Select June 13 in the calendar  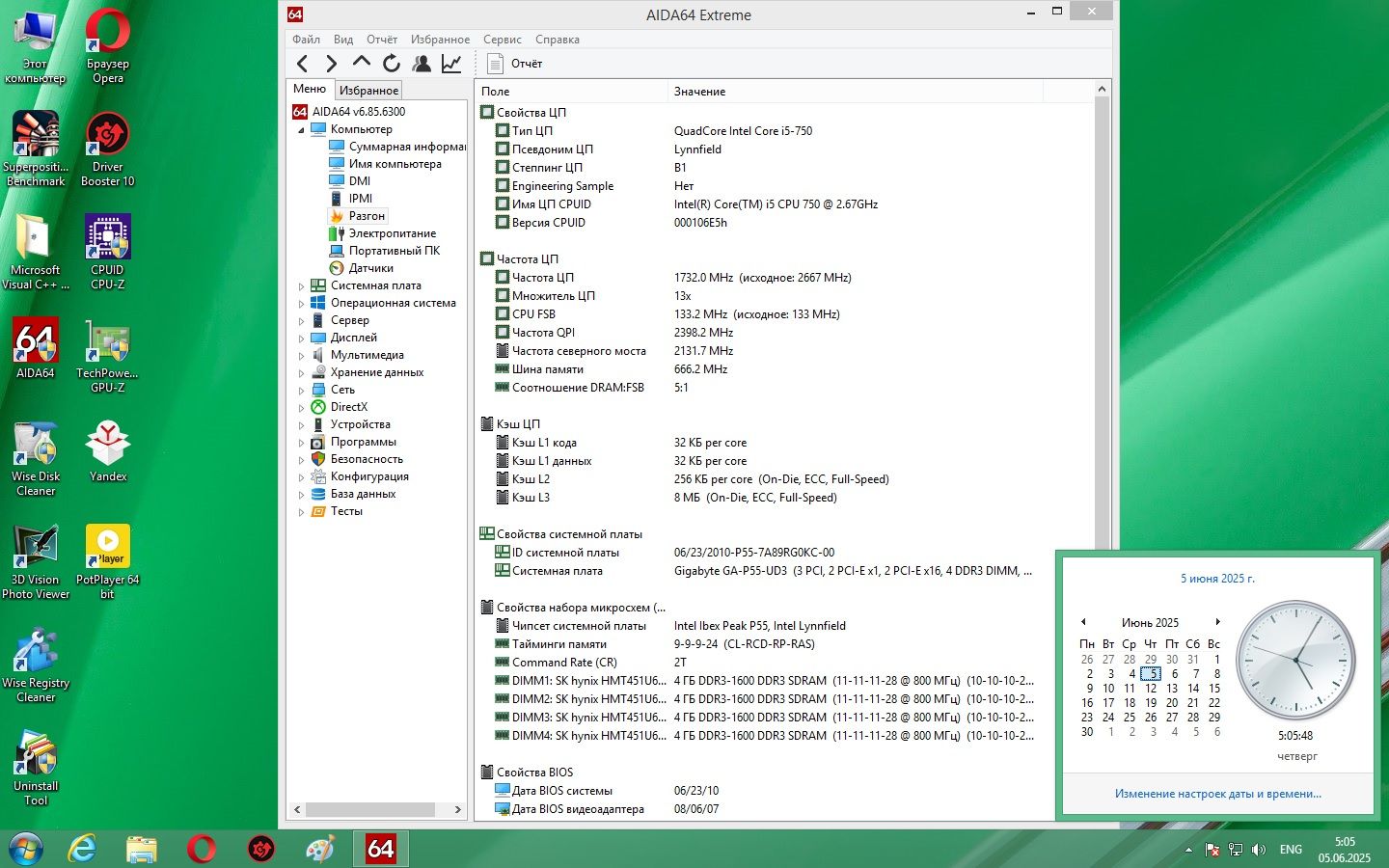point(1172,689)
